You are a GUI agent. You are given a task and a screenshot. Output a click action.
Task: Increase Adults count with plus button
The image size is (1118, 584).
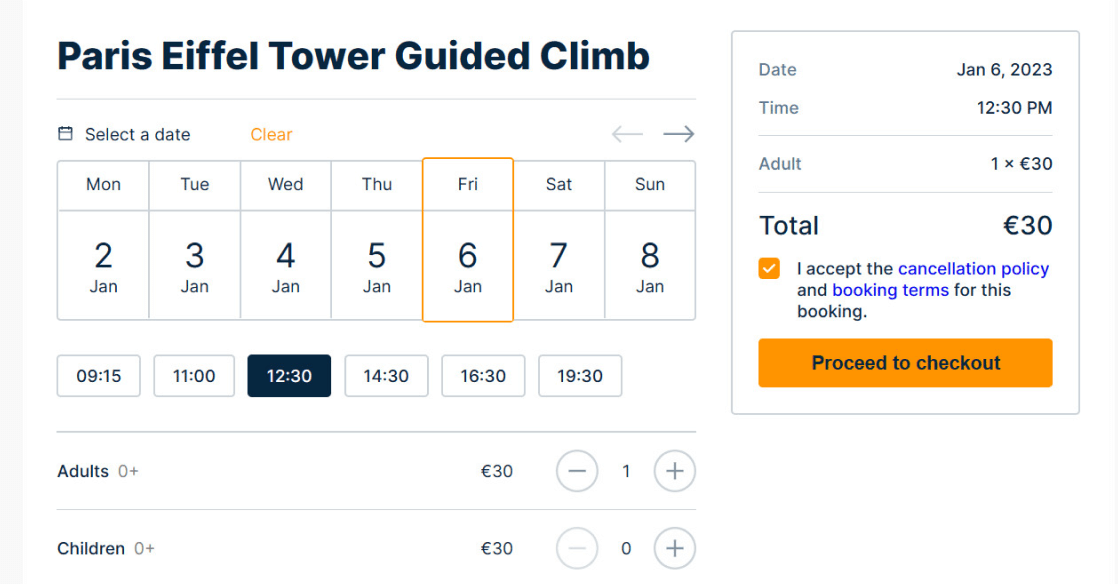pos(675,471)
